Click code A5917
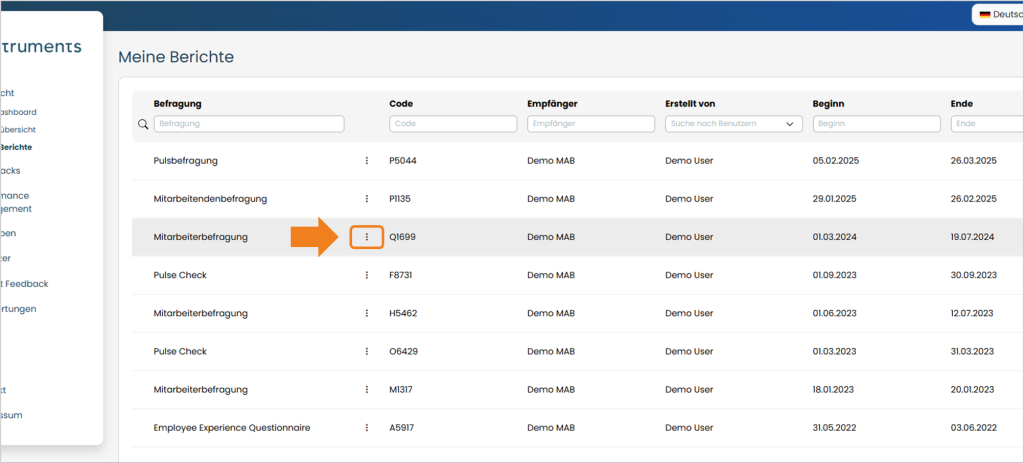This screenshot has width=1024, height=463. (x=402, y=428)
